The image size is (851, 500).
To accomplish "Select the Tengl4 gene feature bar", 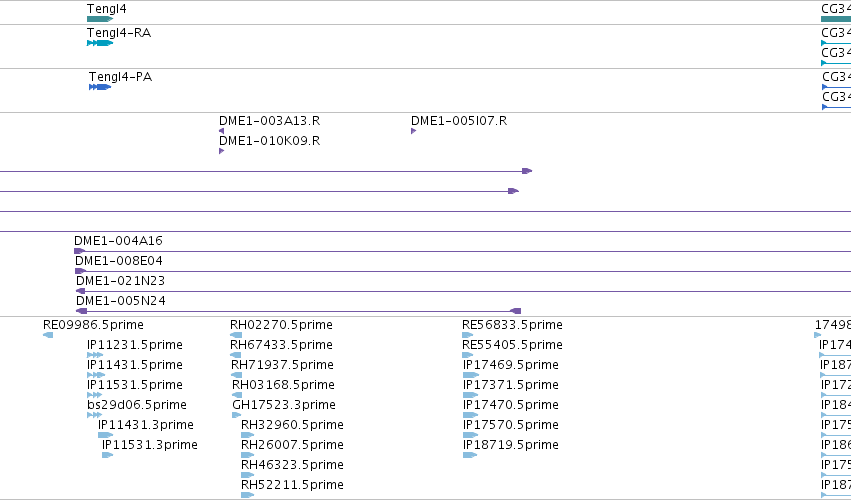I will 100,19.
